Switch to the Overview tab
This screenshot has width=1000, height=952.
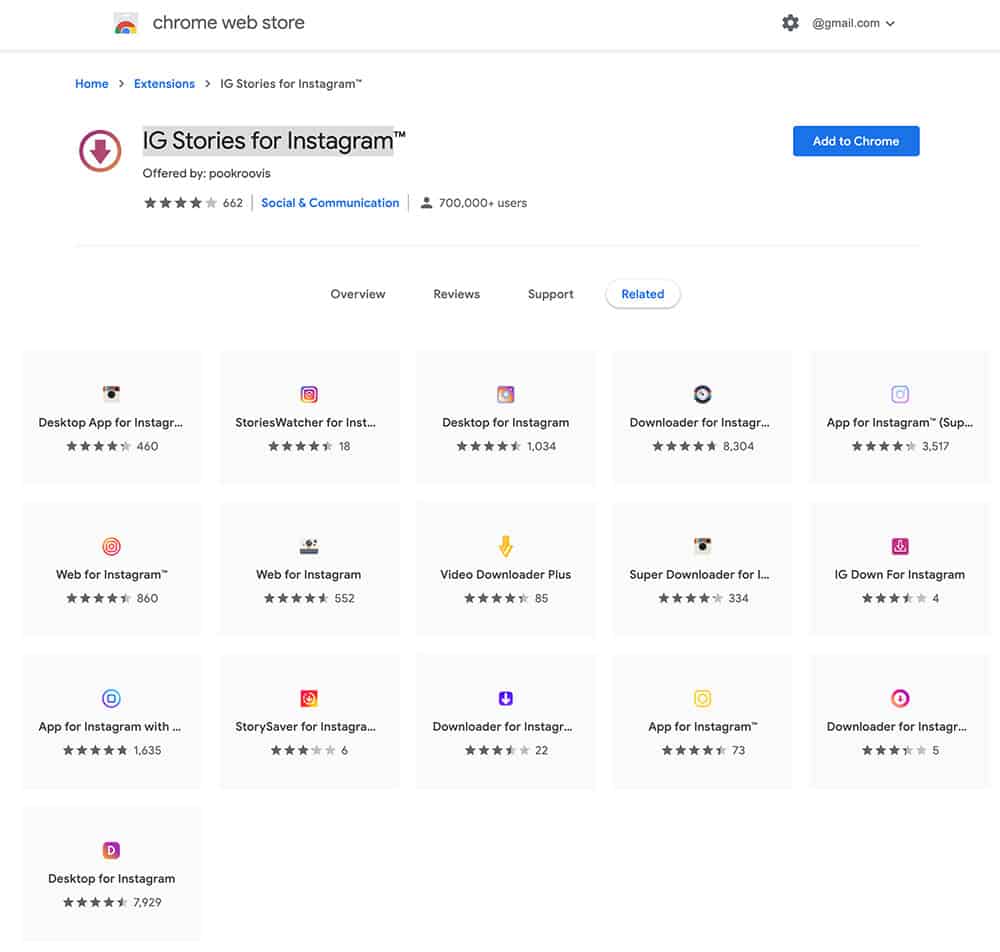click(x=358, y=294)
